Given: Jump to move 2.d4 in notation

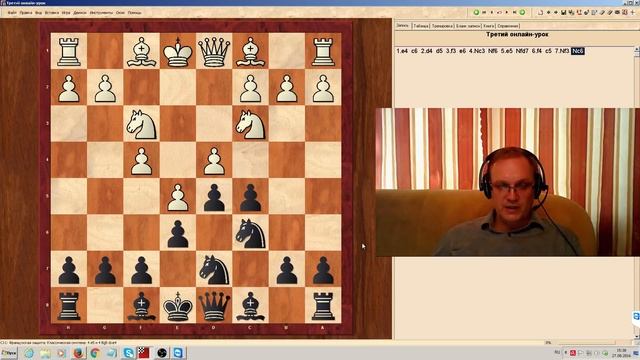Looking at the screenshot, I should (x=427, y=51).
